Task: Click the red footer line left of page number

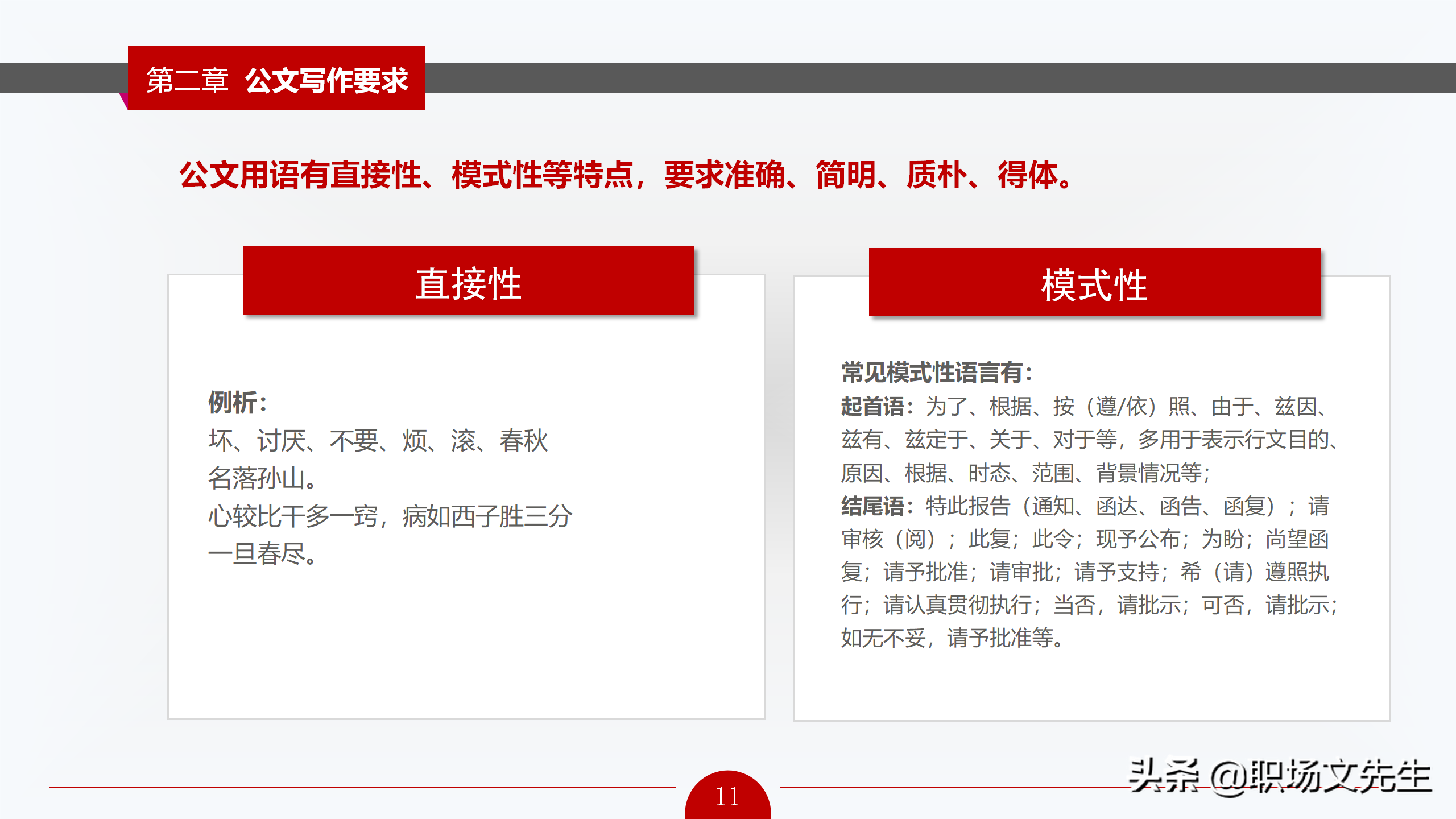Action: coord(362,788)
